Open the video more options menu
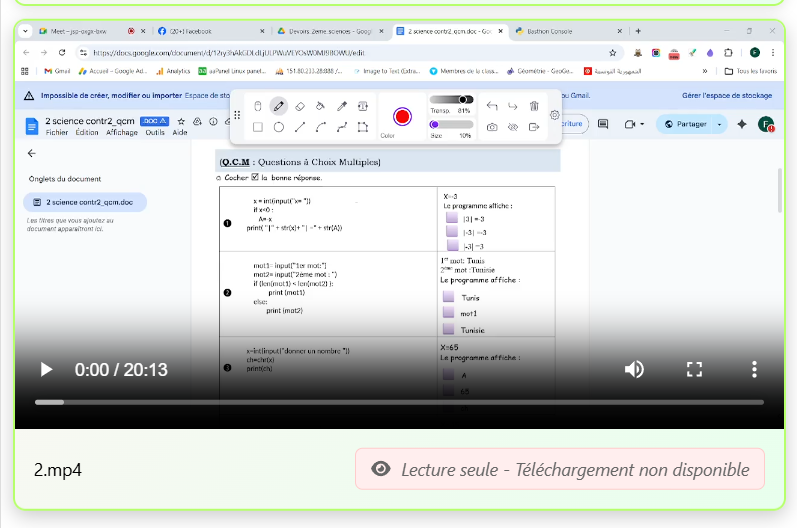Viewport: 797px width, 528px height. point(755,369)
